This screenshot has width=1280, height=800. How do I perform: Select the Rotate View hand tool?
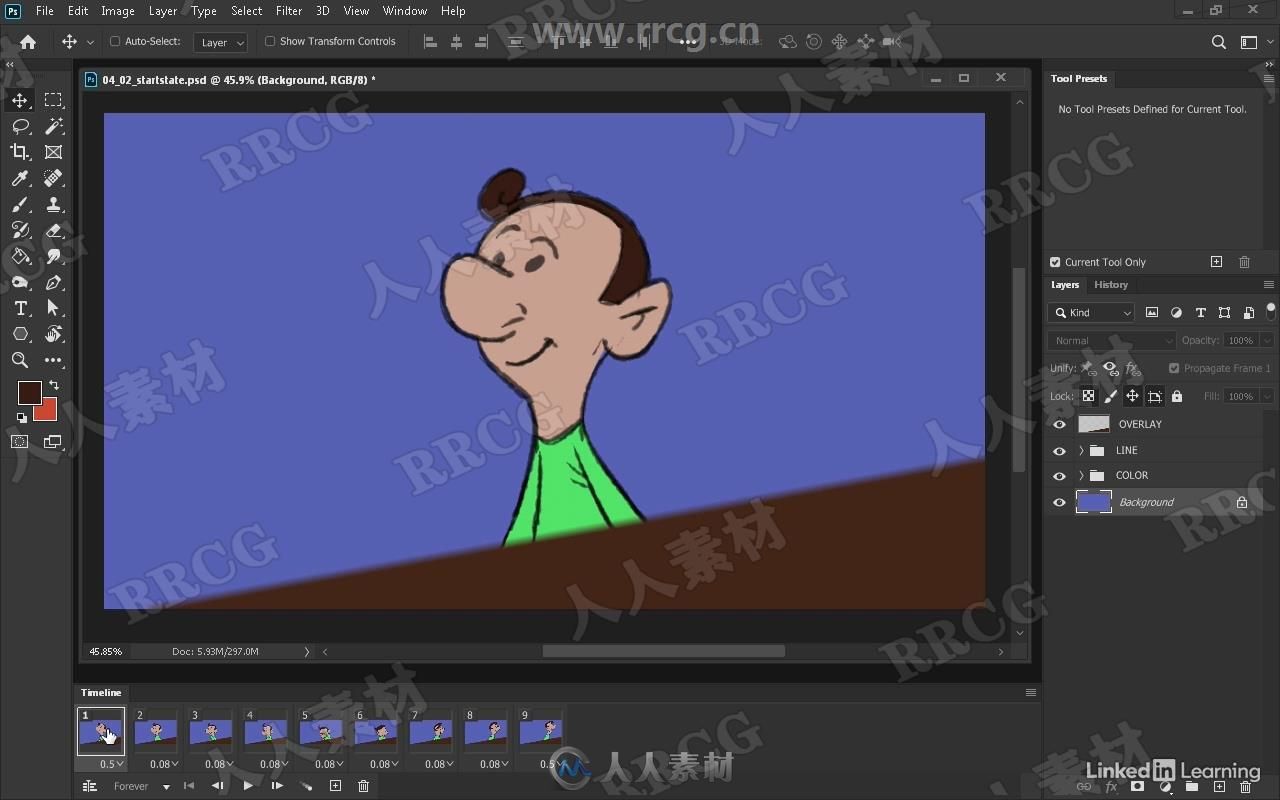coord(54,334)
